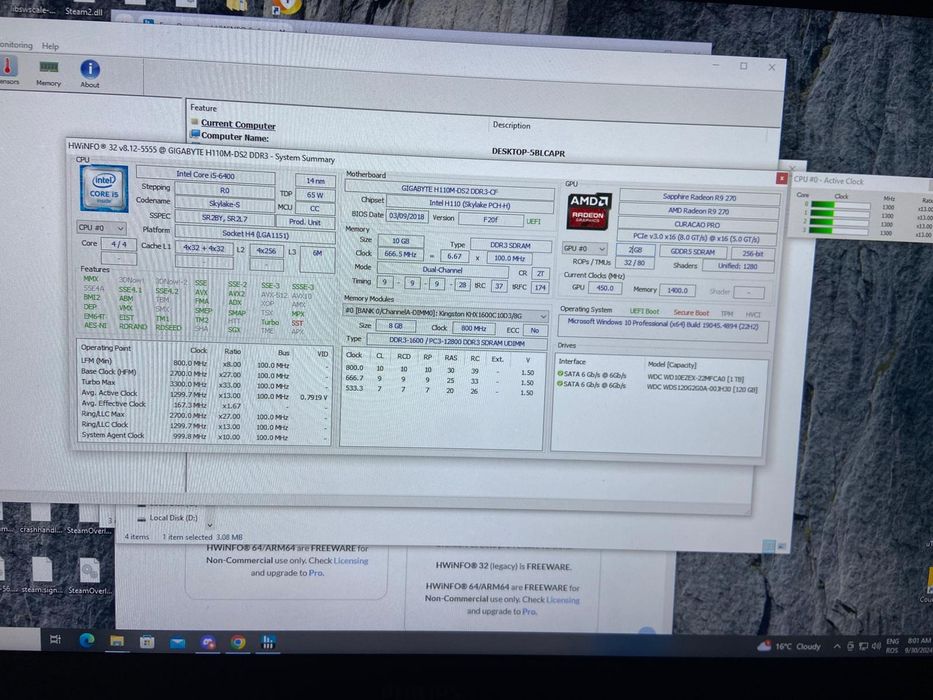Click the Pro link in left HWiNFO box
This screenshot has width=933, height=700.
pyautogui.click(x=316, y=573)
